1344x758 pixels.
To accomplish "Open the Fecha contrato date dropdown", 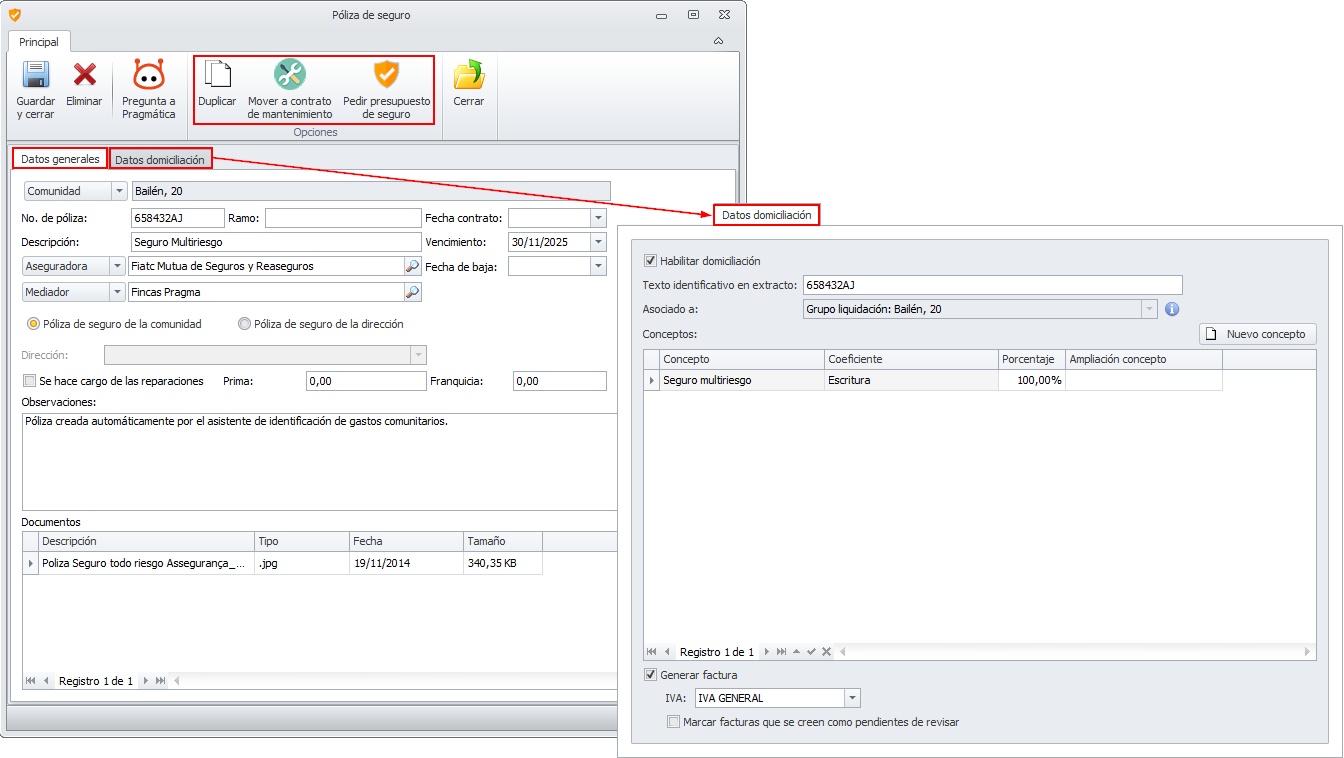I will tap(598, 217).
